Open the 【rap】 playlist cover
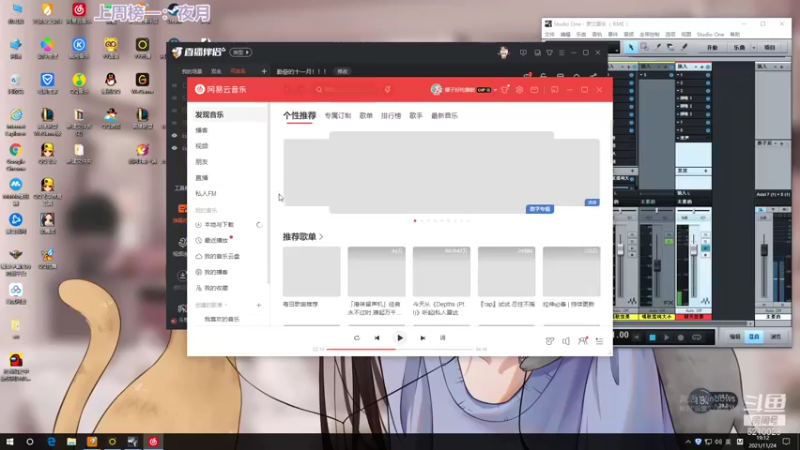Image resolution: width=800 pixels, height=450 pixels. [x=507, y=271]
